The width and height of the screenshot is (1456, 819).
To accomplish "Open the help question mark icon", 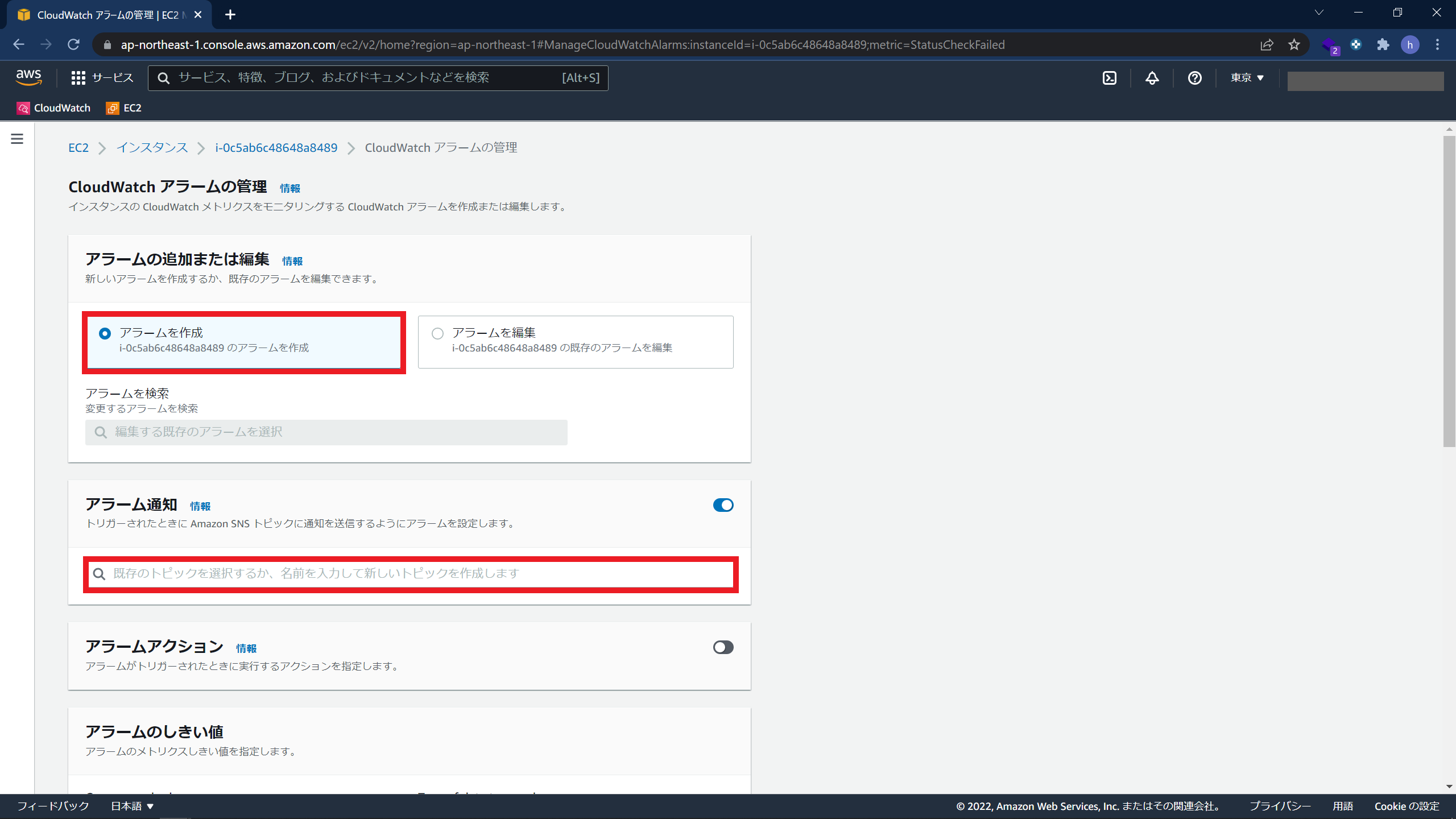I will [1195, 78].
